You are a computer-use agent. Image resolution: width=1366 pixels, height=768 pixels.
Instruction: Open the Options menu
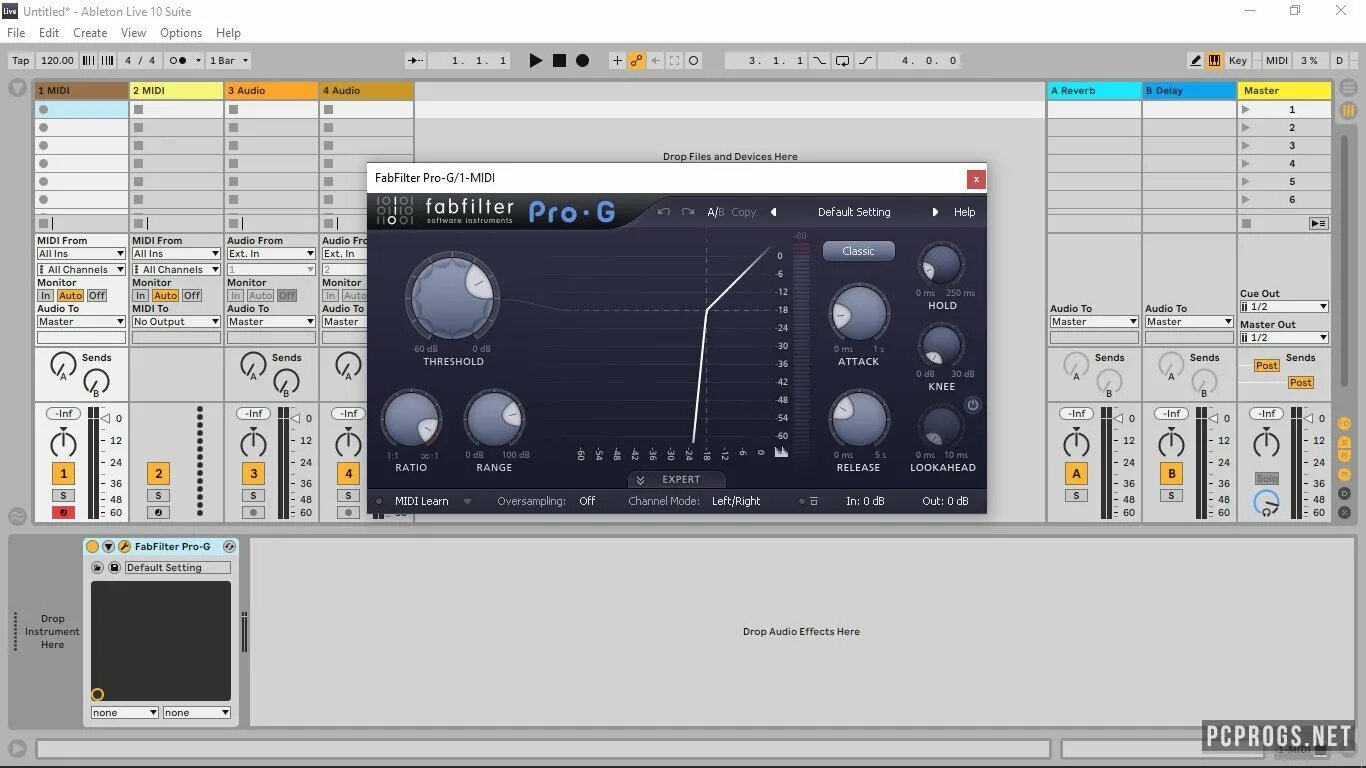pyautogui.click(x=181, y=33)
